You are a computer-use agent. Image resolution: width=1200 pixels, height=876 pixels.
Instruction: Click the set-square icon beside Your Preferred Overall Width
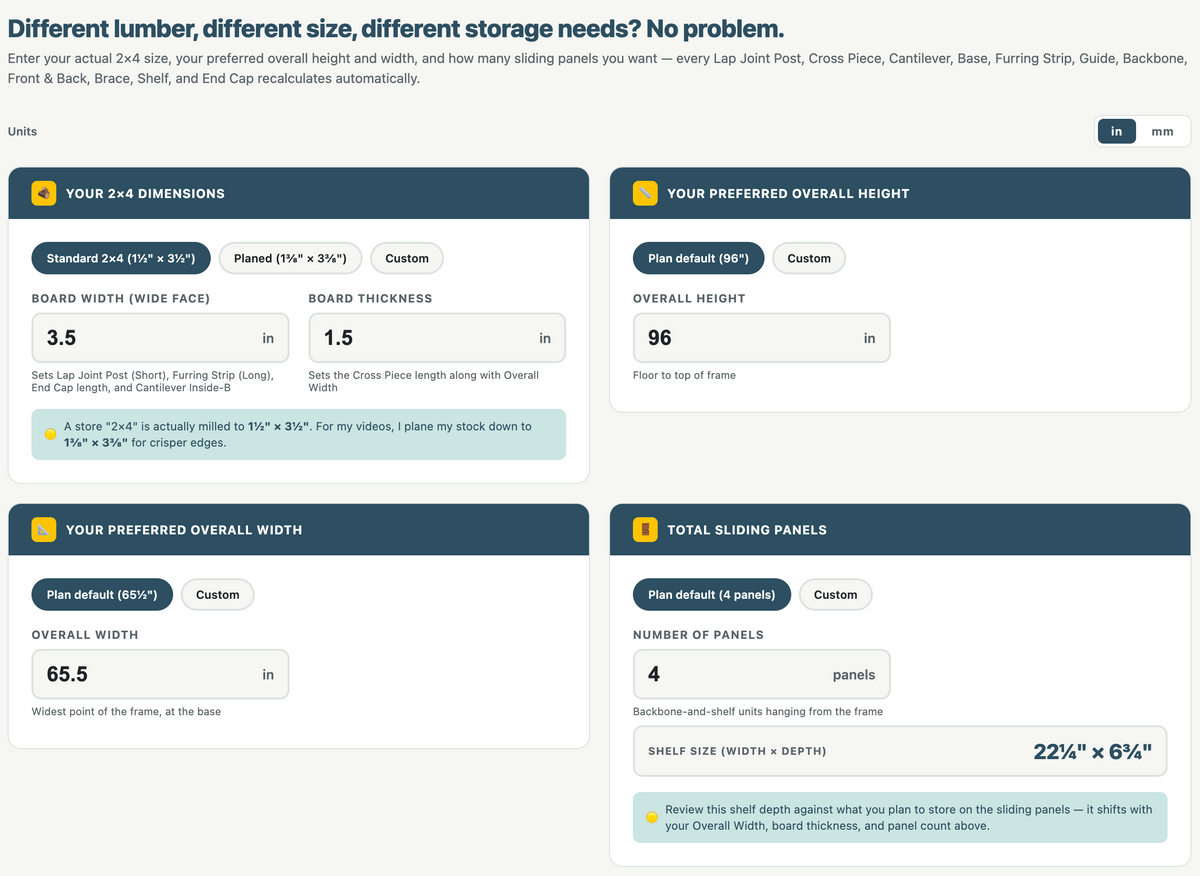click(44, 529)
